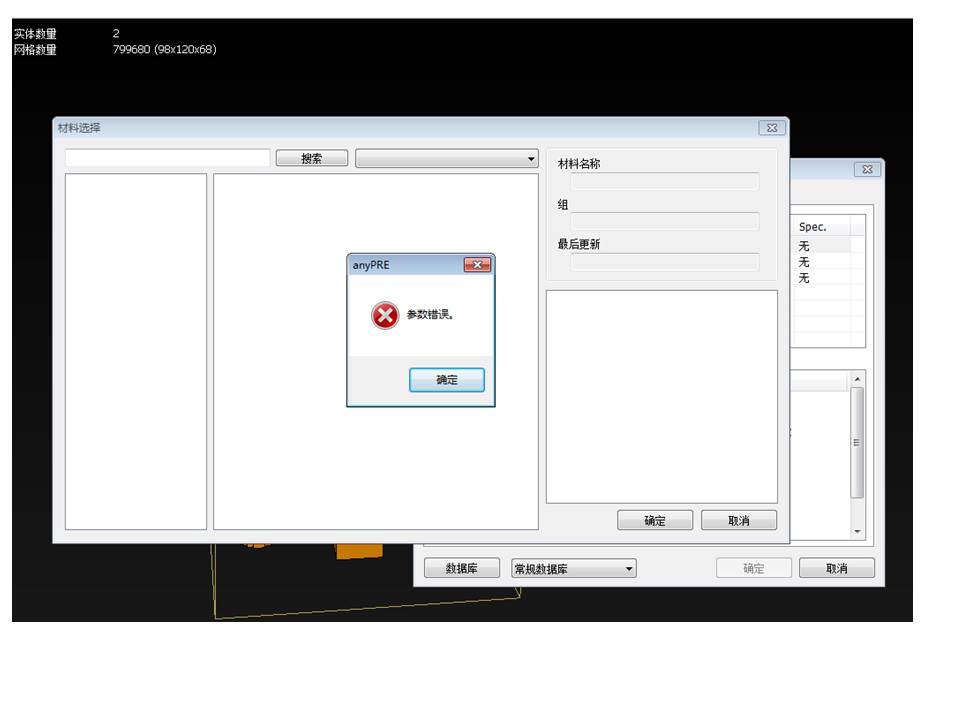The image size is (960, 720).
Task: Close the back dialog window
Action: click(x=868, y=170)
